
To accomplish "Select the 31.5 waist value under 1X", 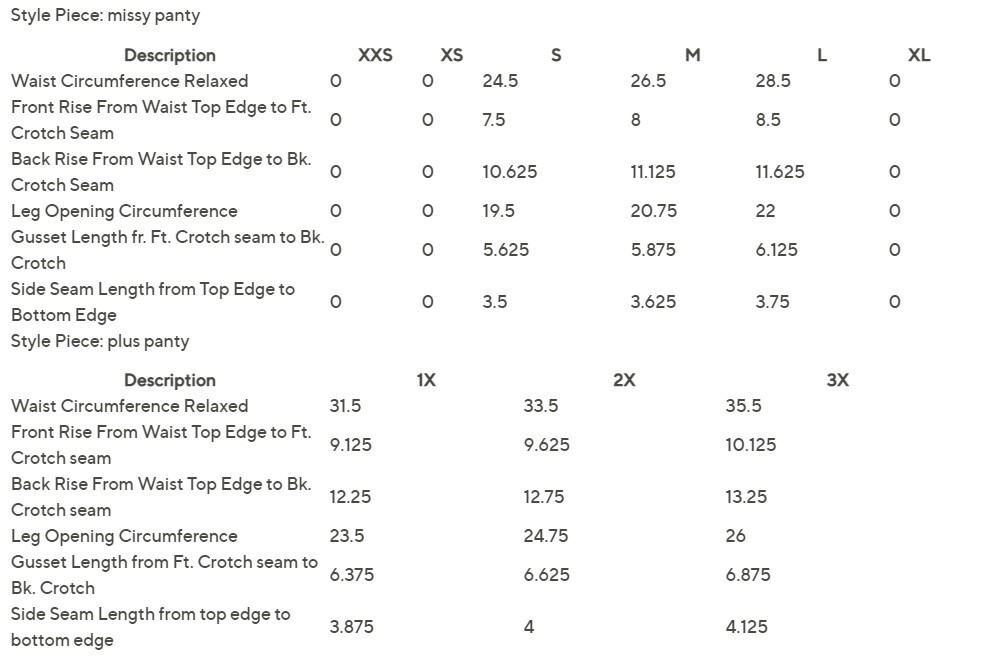I will tap(345, 406).
